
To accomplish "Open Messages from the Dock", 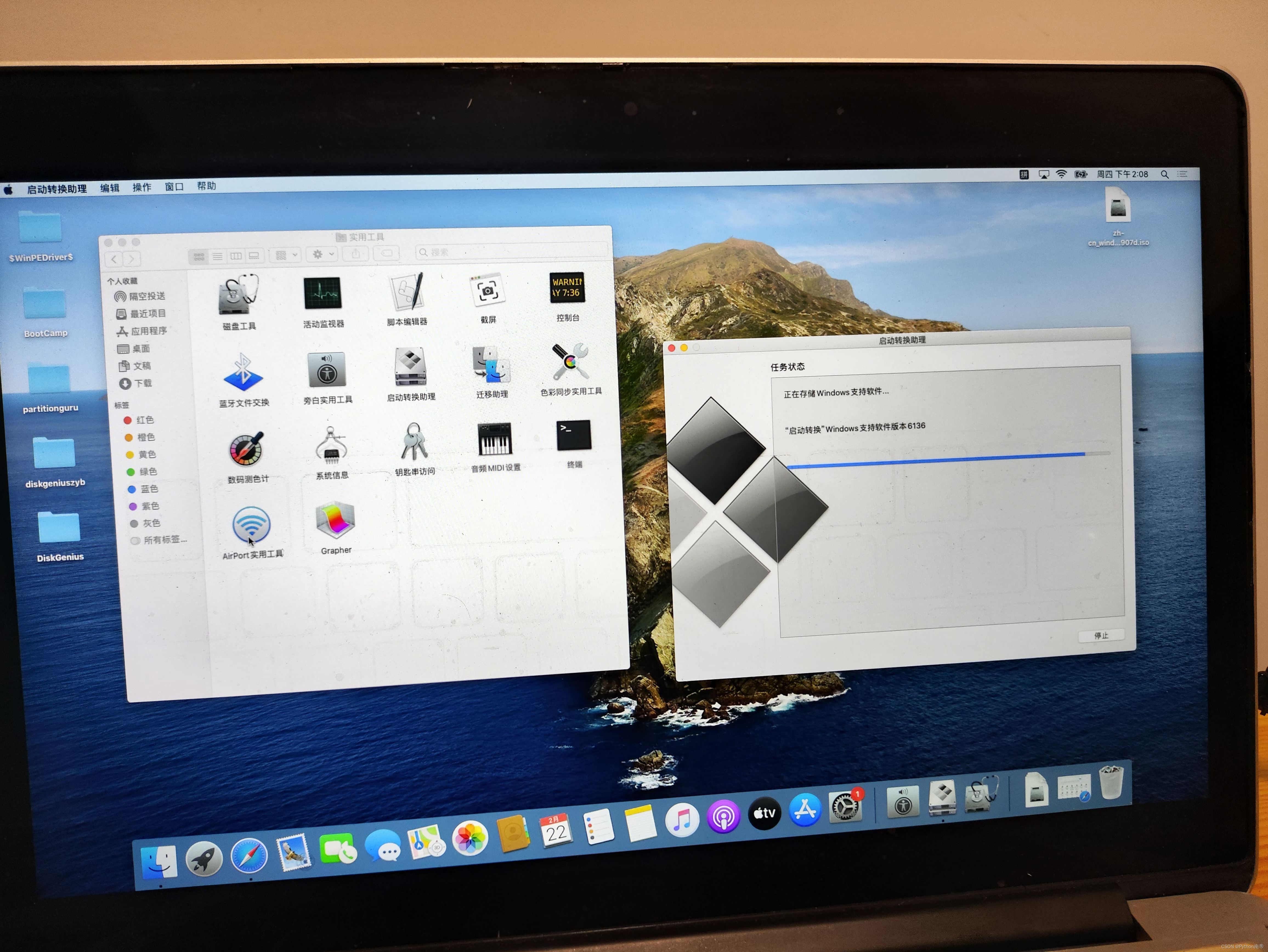I will coord(382,846).
